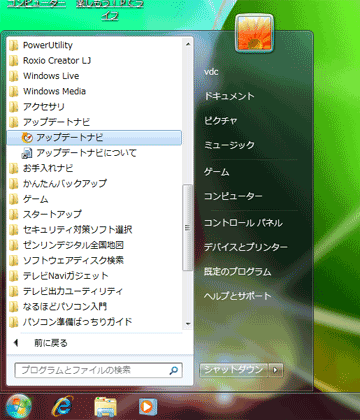Open Windows Explorer from the taskbar
360x420 pixels.
105,407
